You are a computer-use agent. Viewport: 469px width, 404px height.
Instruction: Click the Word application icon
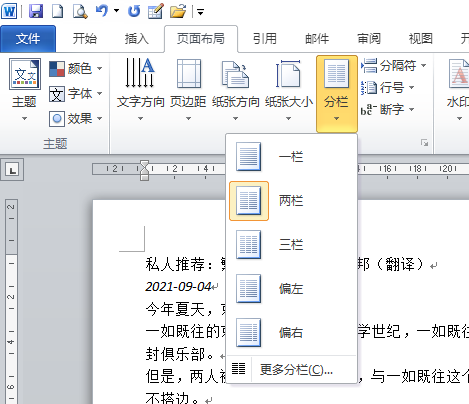click(x=9, y=11)
